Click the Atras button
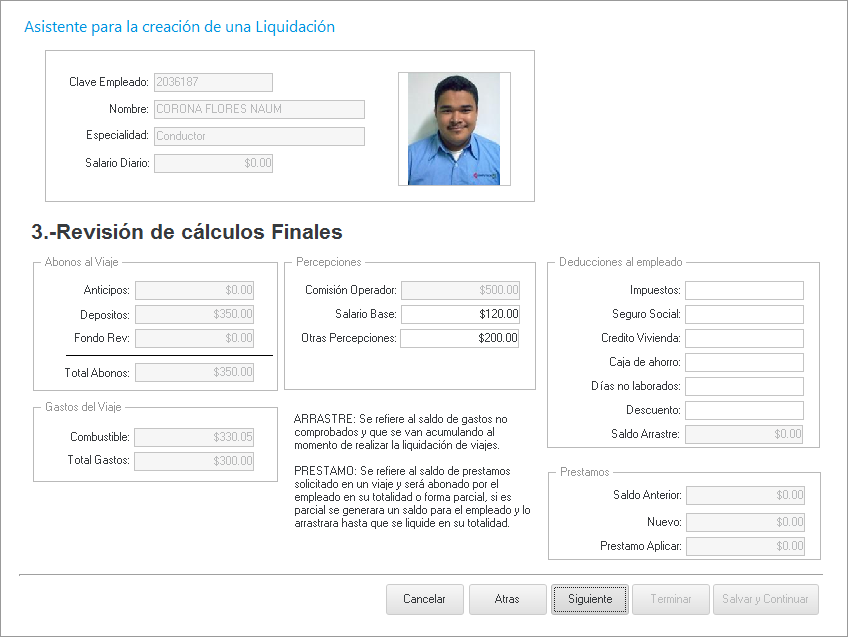848x637 pixels. (x=507, y=599)
